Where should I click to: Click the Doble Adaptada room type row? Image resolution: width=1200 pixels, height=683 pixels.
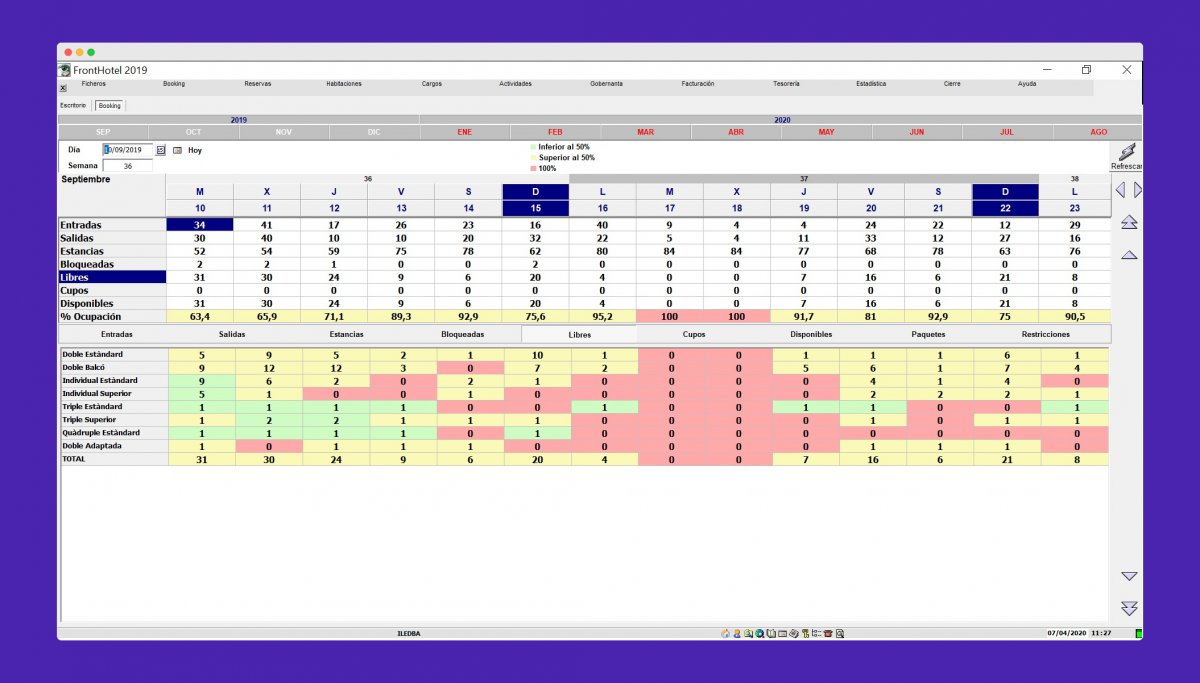583,446
